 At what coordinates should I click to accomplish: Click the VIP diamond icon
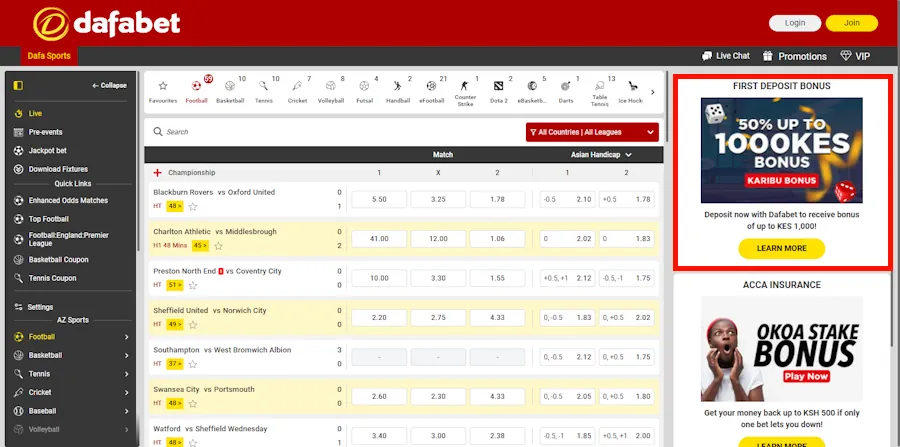[845, 56]
